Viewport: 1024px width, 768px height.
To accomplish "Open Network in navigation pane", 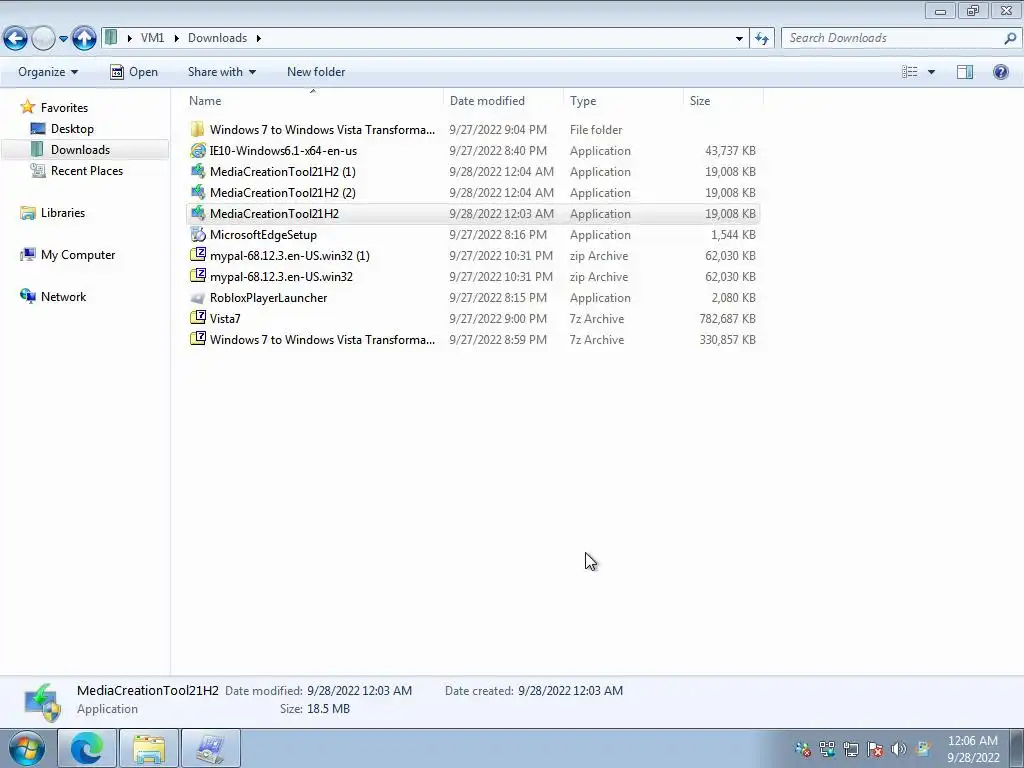I will tap(63, 296).
